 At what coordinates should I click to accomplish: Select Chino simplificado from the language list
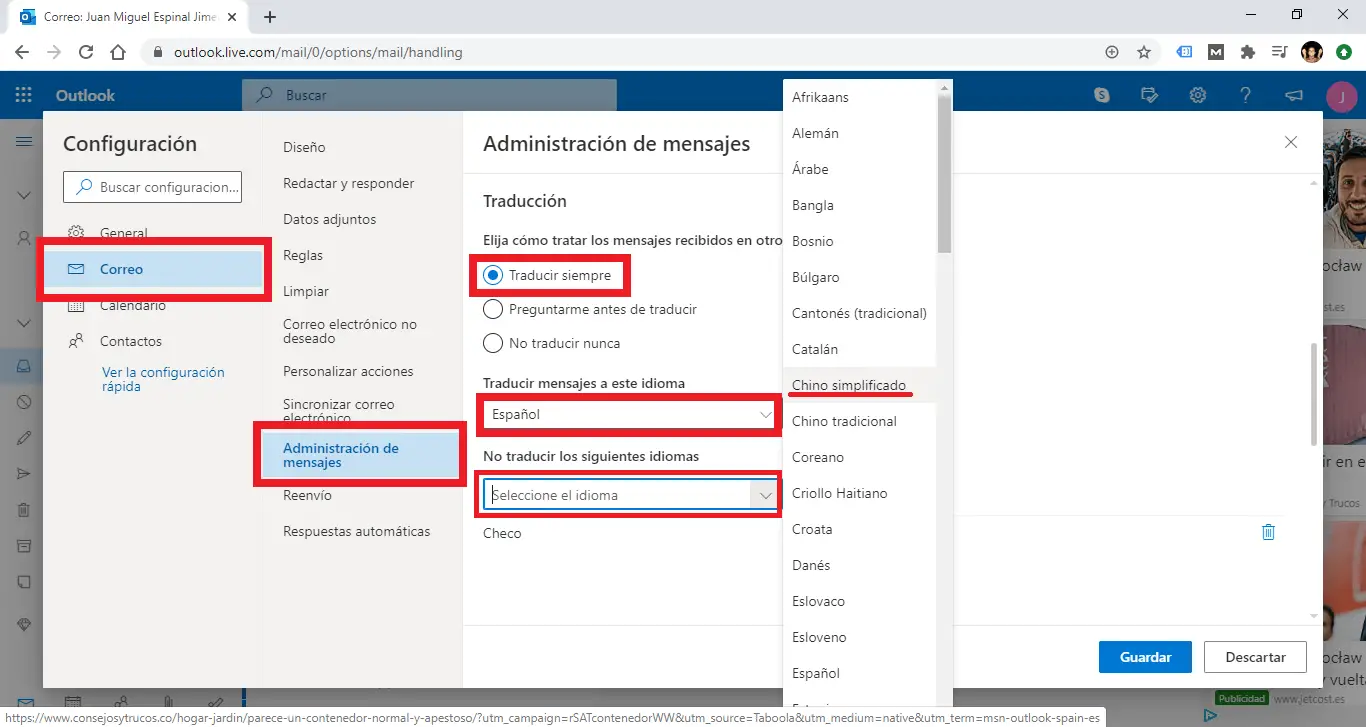point(849,385)
